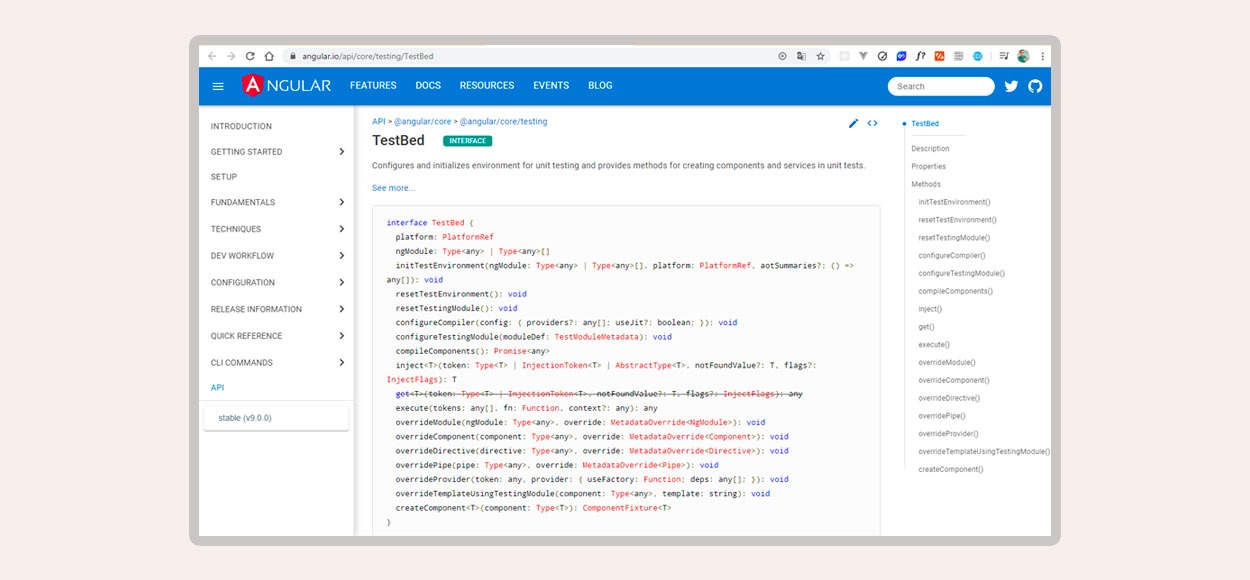Click the install app plus icon in address bar
The width and height of the screenshot is (1250, 580).
click(x=782, y=56)
